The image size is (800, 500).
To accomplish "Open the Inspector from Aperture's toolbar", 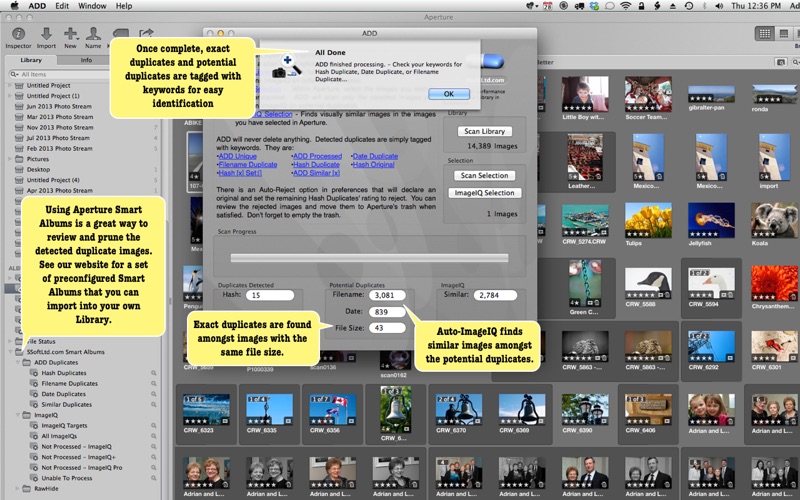I will tap(18, 35).
